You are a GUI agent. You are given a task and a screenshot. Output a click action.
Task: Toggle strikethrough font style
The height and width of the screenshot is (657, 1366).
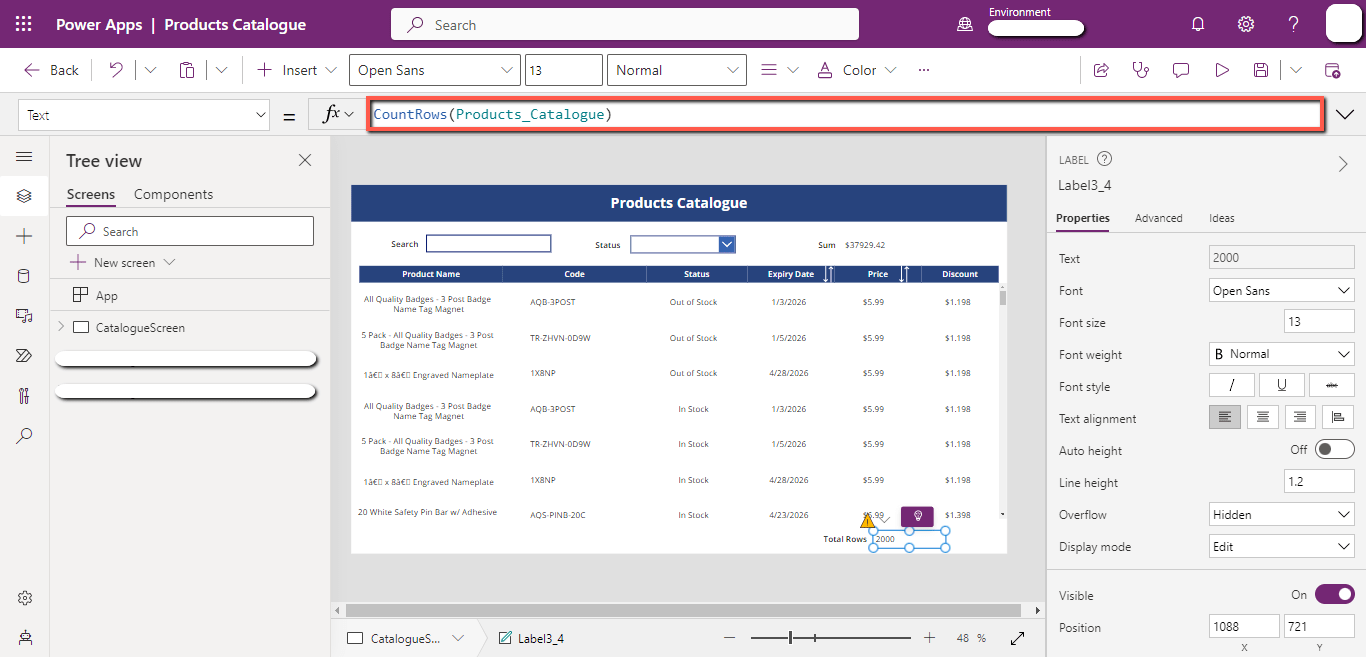coord(1331,385)
